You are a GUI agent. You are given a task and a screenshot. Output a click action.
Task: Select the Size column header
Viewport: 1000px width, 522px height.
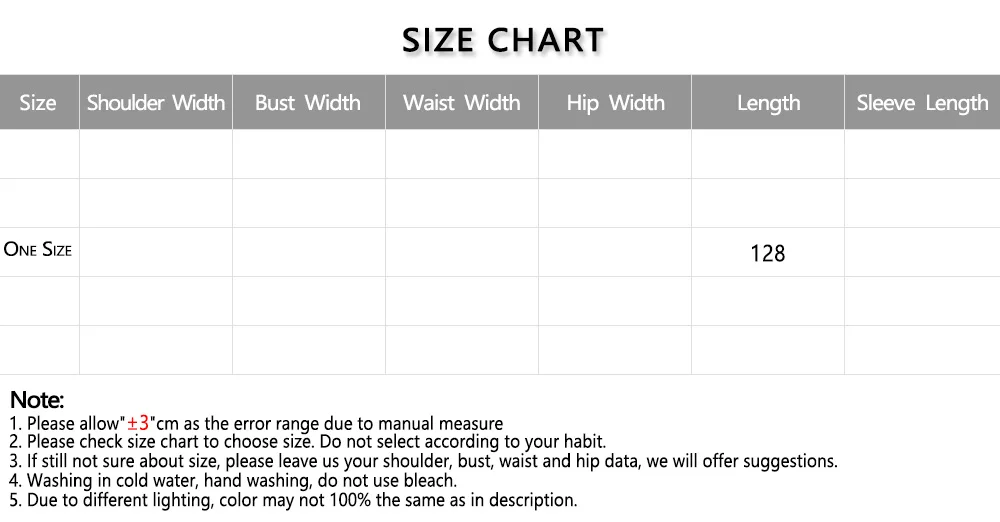[x=38, y=103]
